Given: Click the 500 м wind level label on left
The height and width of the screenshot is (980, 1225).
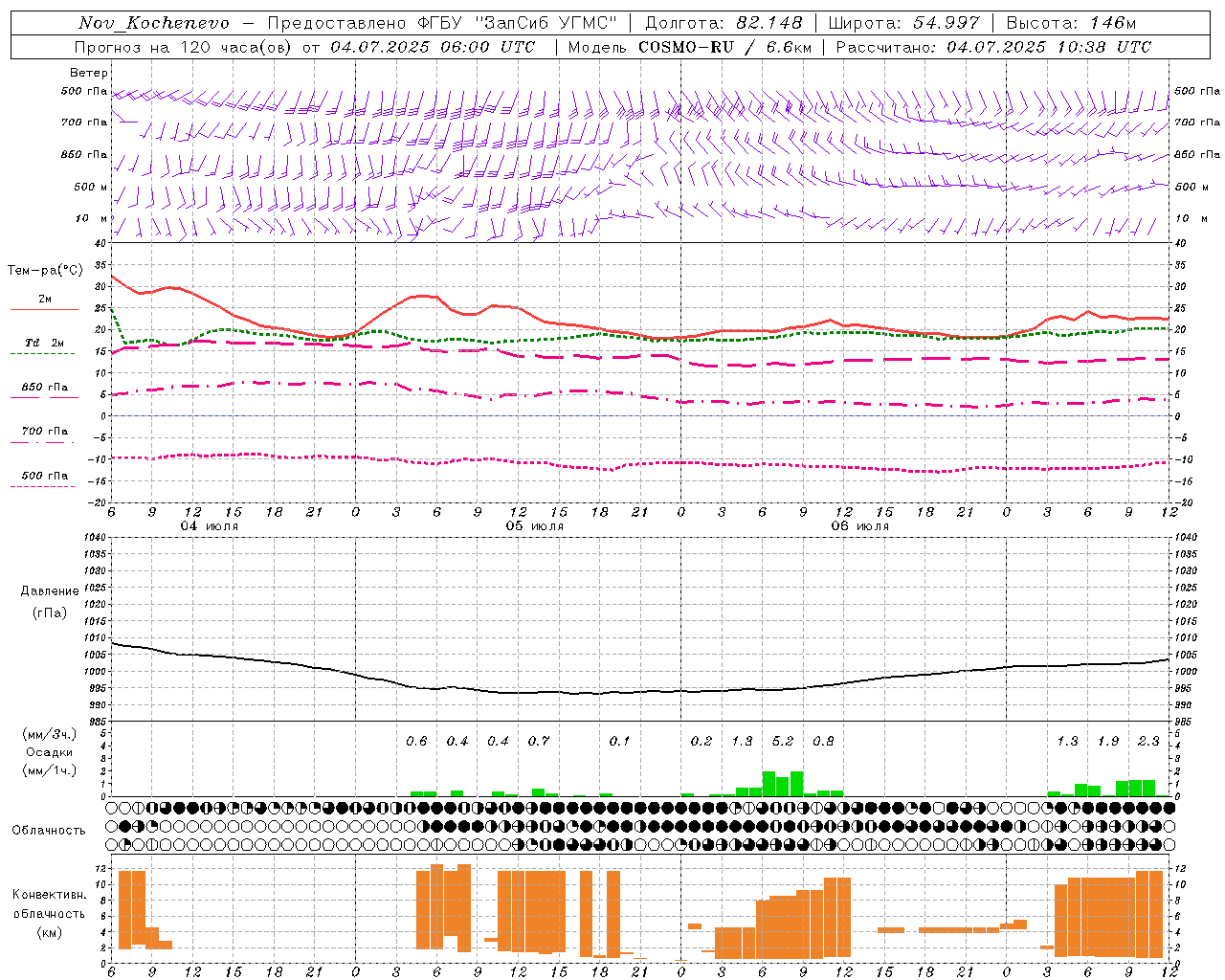Looking at the screenshot, I should (x=91, y=187).
